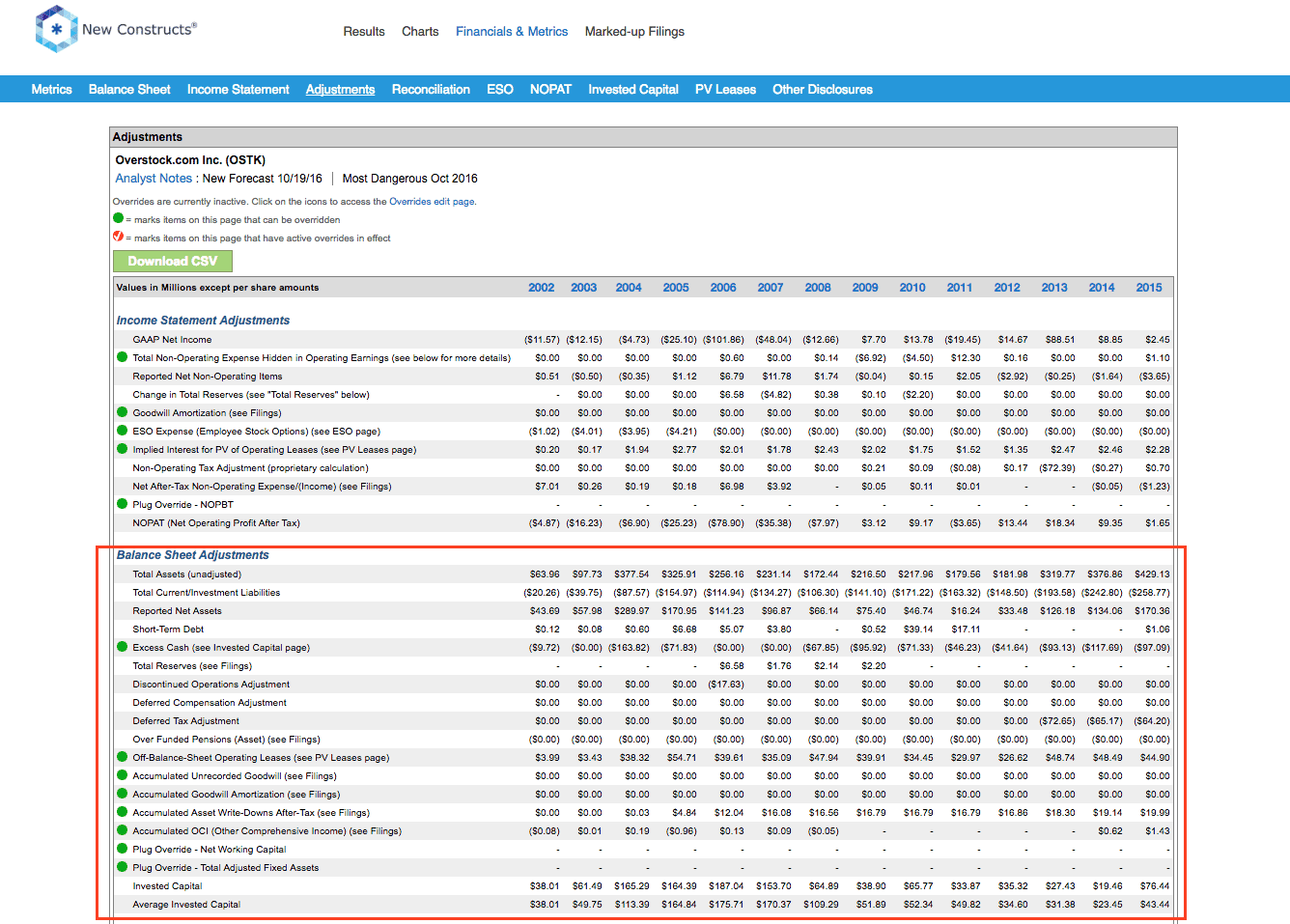Click override icon beside ESO Expense row

tap(122, 431)
